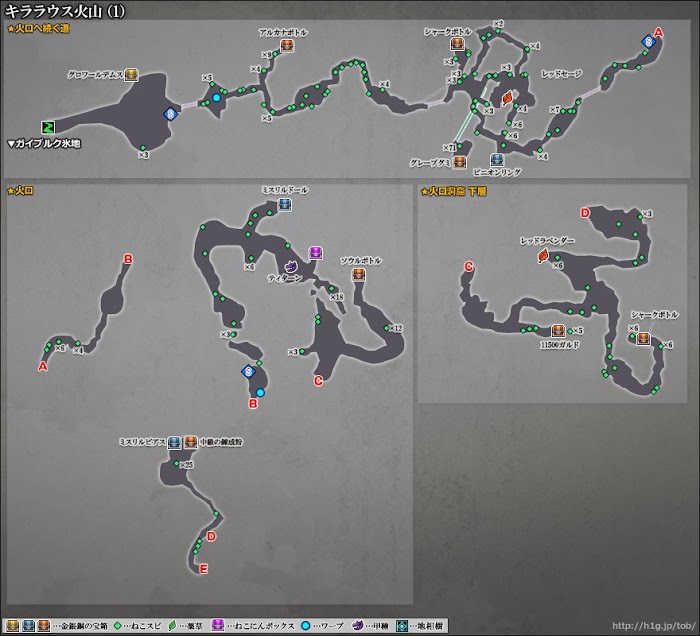This screenshot has width=700, height=636.
Task: Select the 地相樹 icon in legend
Action: pos(403,626)
